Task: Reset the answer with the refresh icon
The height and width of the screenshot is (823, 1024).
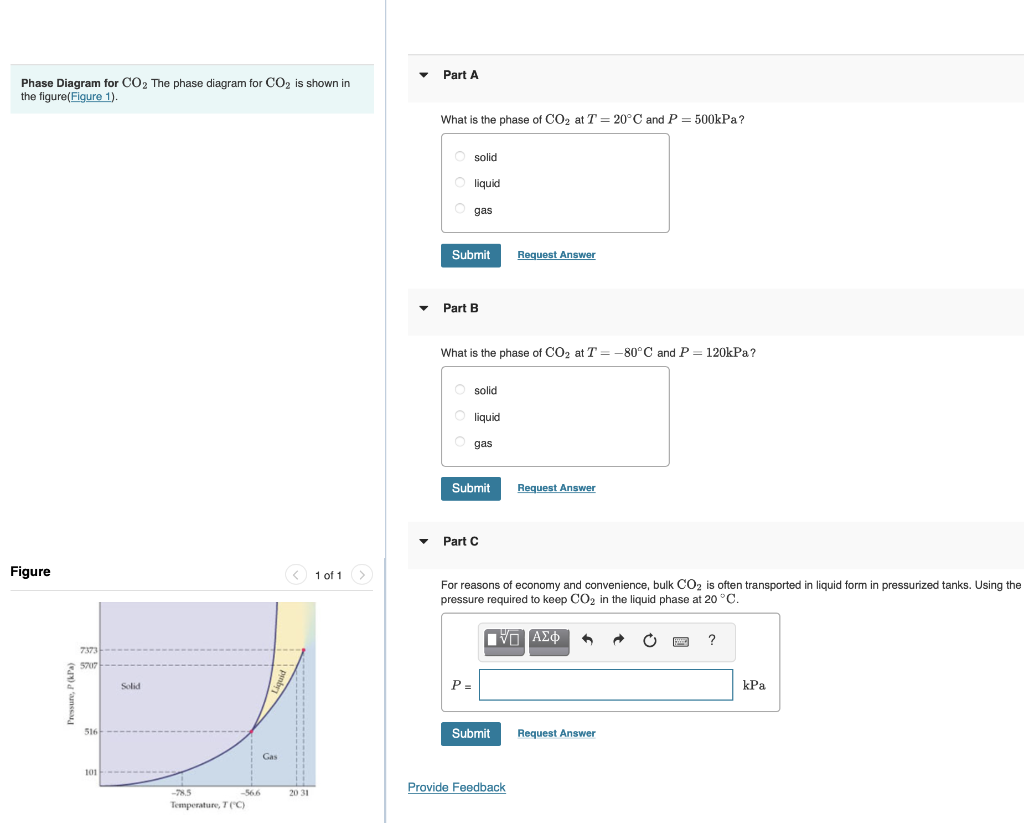Action: pos(649,640)
